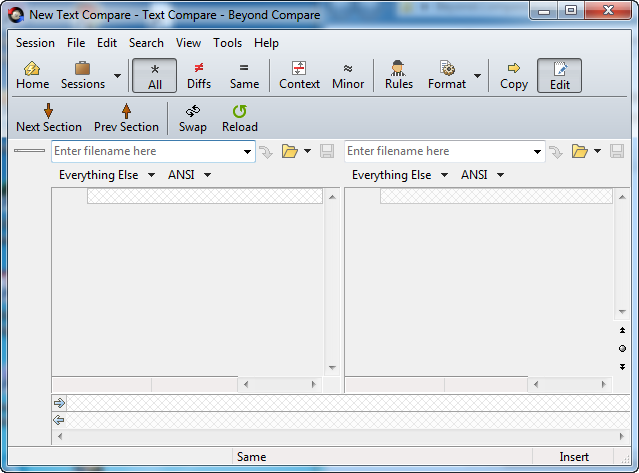
Task: Swap left and right sides
Action: coord(193,118)
